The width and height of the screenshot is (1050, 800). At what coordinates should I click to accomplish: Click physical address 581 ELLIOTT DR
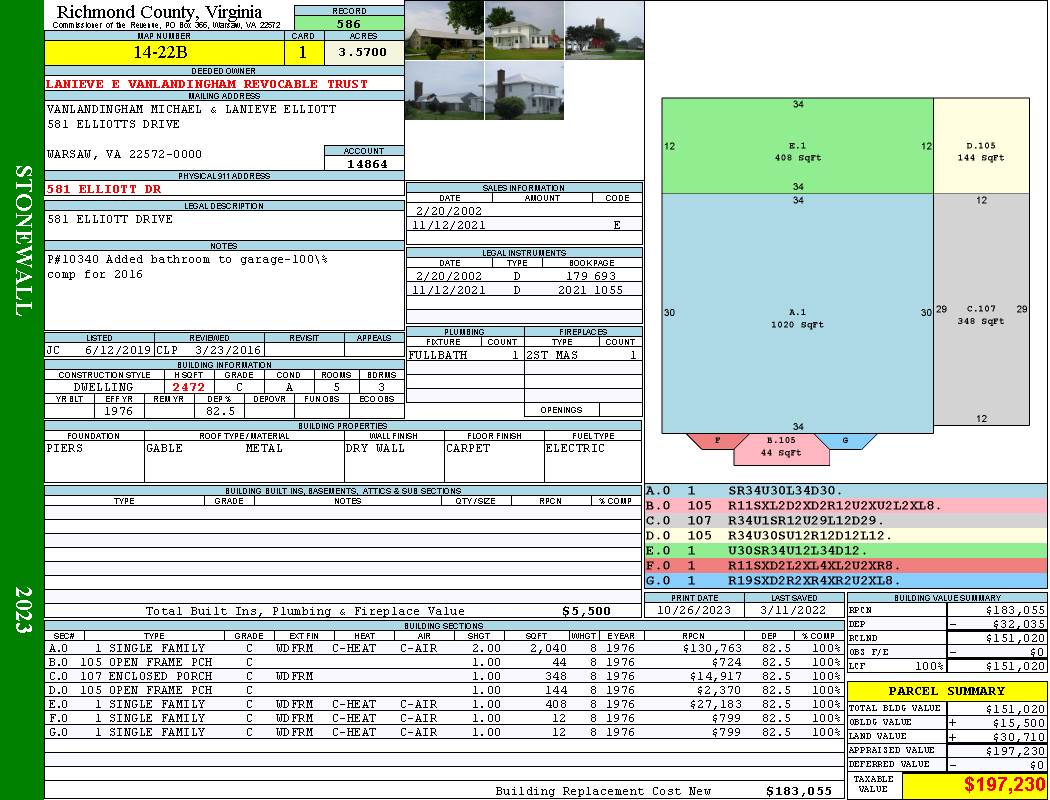click(104, 189)
